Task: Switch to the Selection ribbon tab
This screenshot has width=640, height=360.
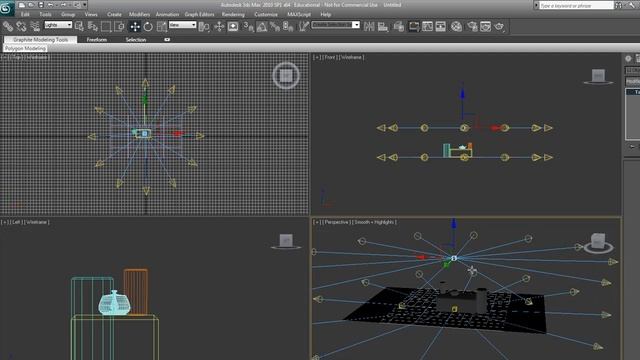Action: pyautogui.click(x=136, y=40)
